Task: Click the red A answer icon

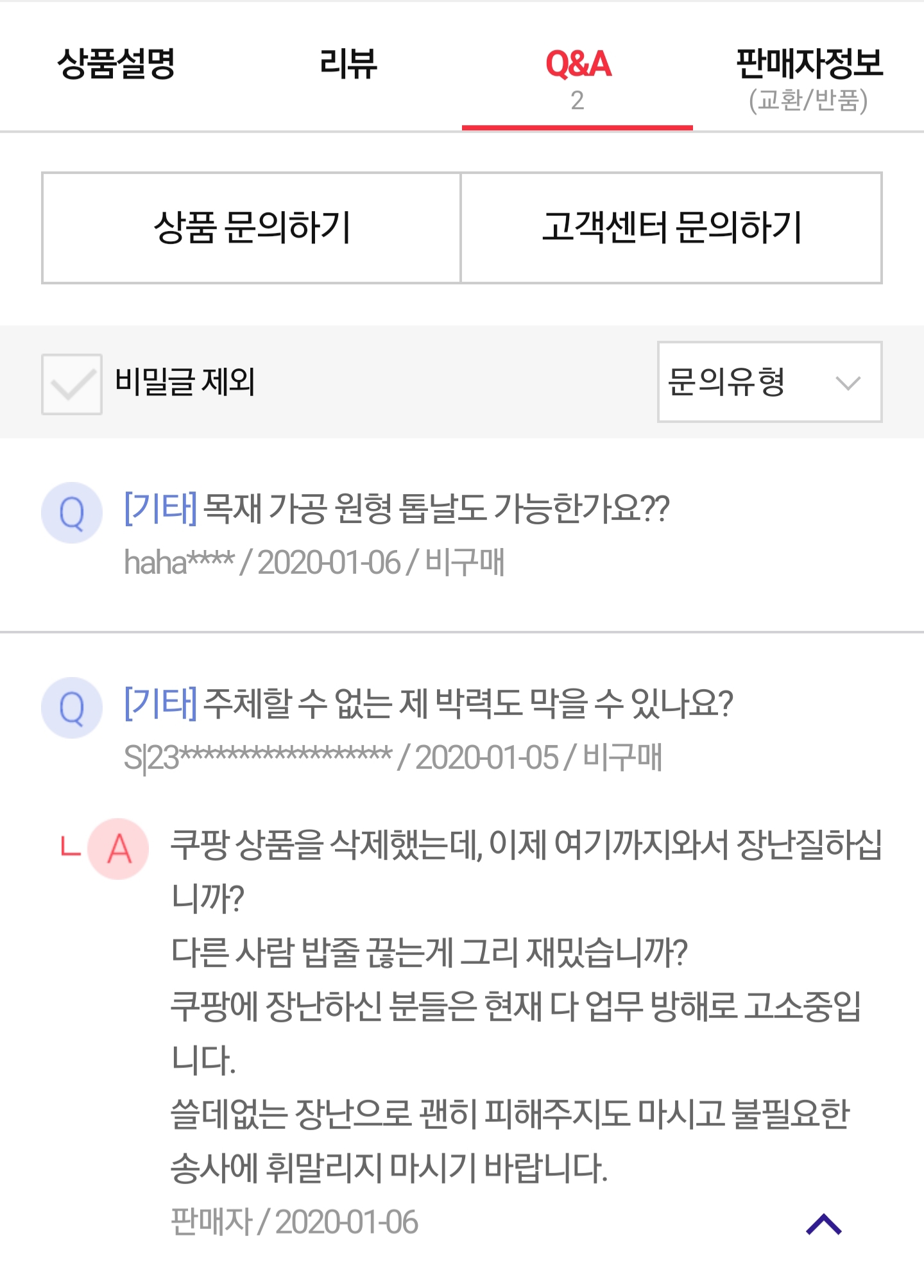Action: pyautogui.click(x=119, y=849)
